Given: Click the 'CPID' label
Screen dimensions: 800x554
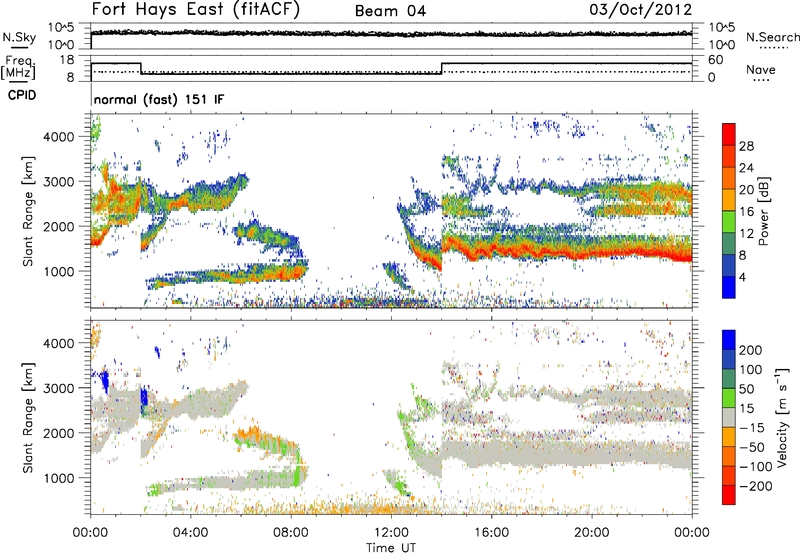Looking at the screenshot, I should pos(22,95).
